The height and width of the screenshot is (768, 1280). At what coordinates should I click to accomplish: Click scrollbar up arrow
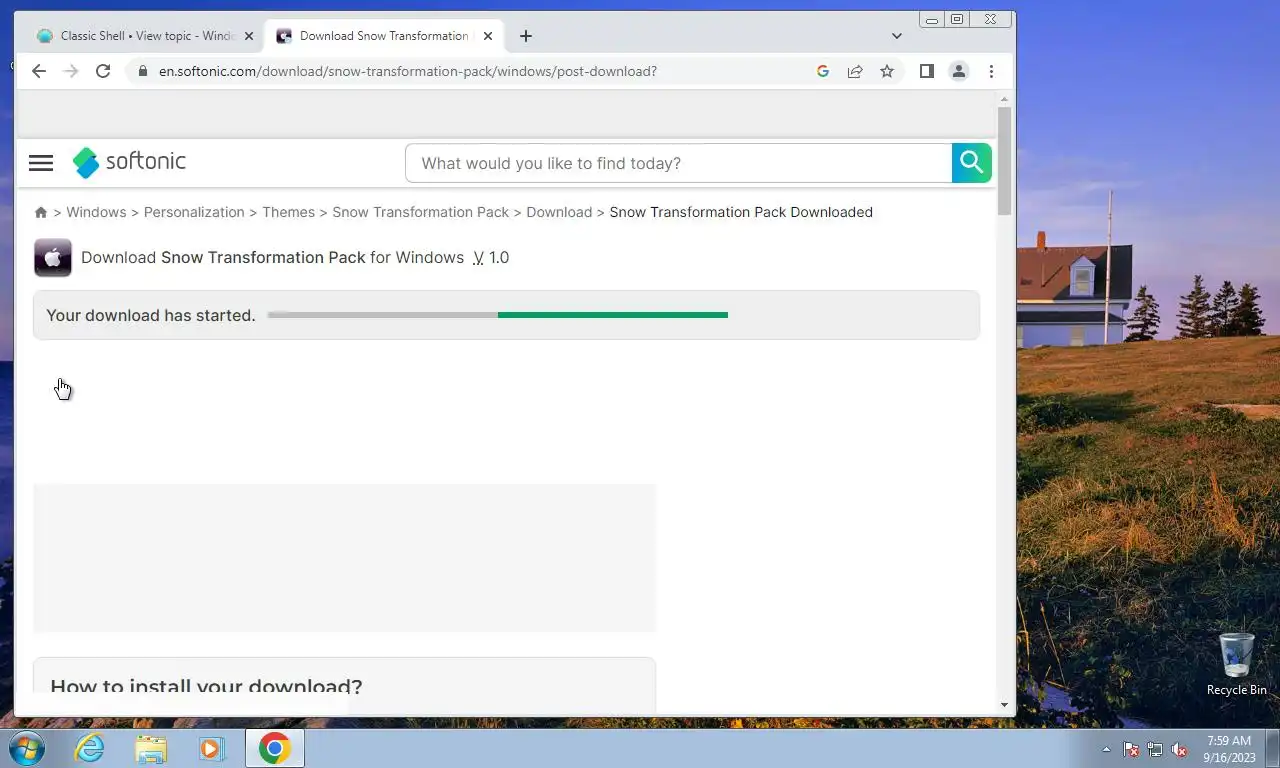(1004, 99)
